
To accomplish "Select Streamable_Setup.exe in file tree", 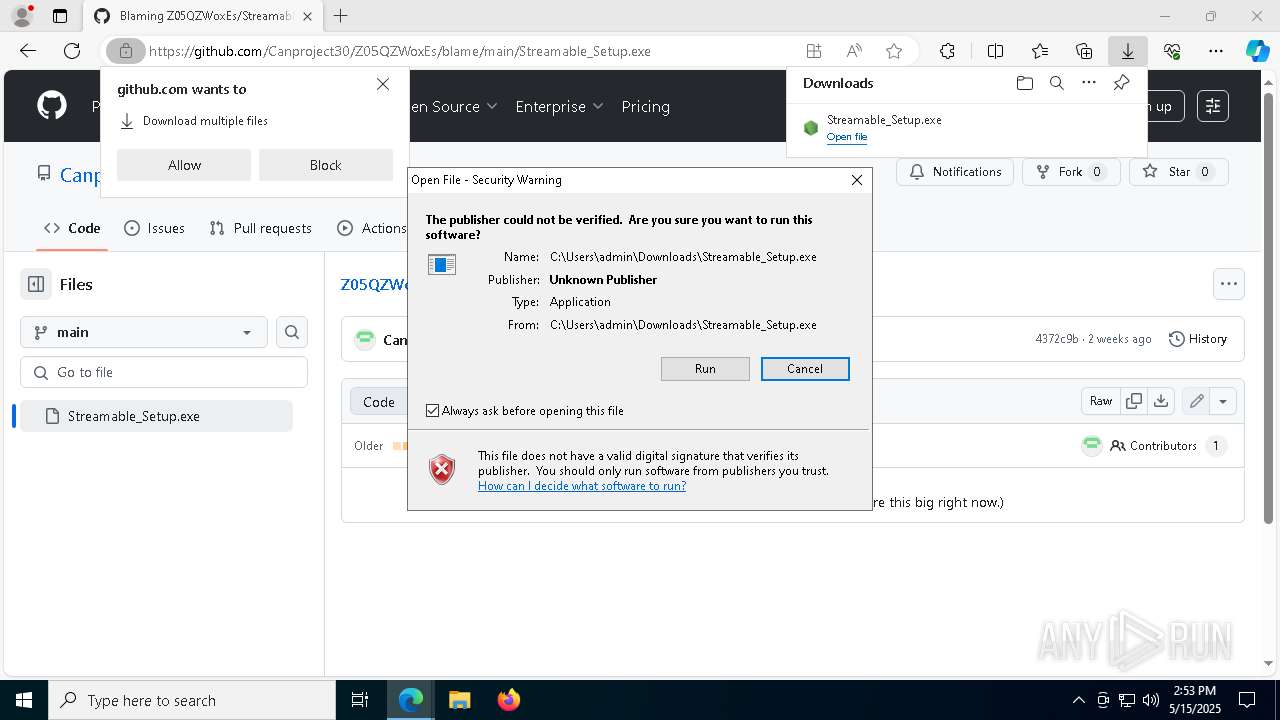I will [x=155, y=416].
